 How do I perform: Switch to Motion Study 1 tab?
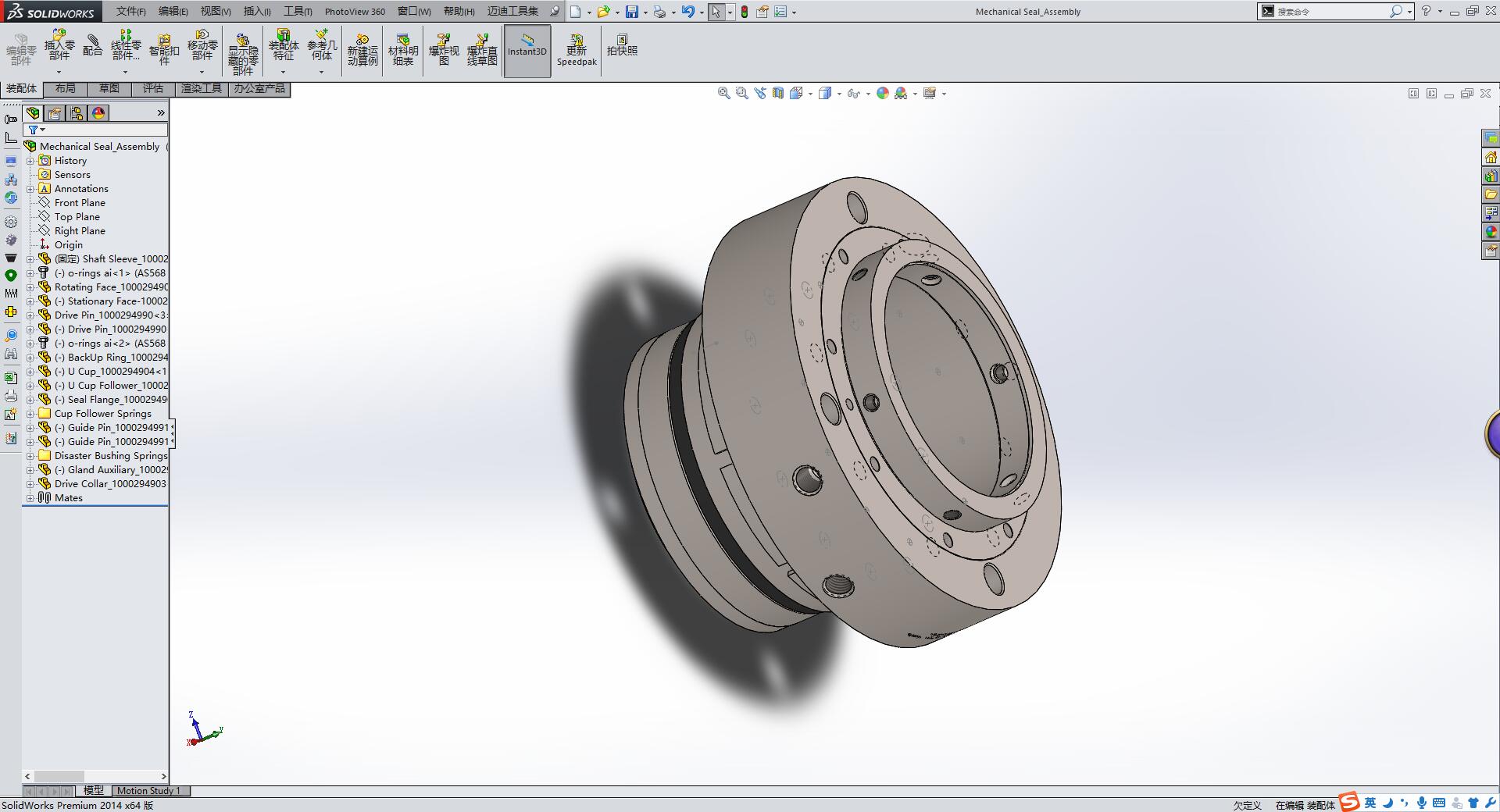coord(149,791)
